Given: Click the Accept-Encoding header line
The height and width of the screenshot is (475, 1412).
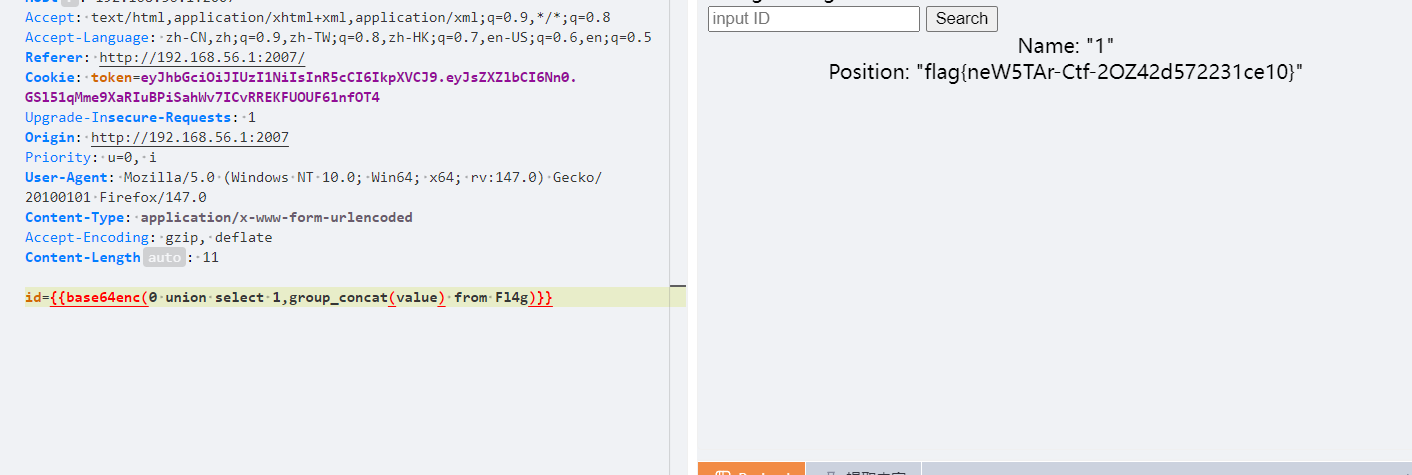Looking at the screenshot, I should [x=148, y=238].
